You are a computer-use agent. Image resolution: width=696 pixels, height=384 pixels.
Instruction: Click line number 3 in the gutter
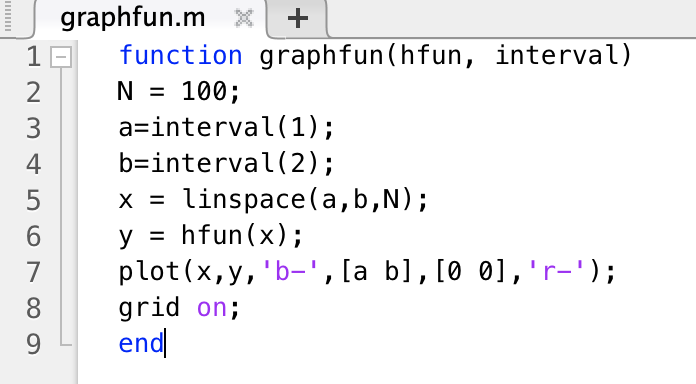click(x=33, y=128)
